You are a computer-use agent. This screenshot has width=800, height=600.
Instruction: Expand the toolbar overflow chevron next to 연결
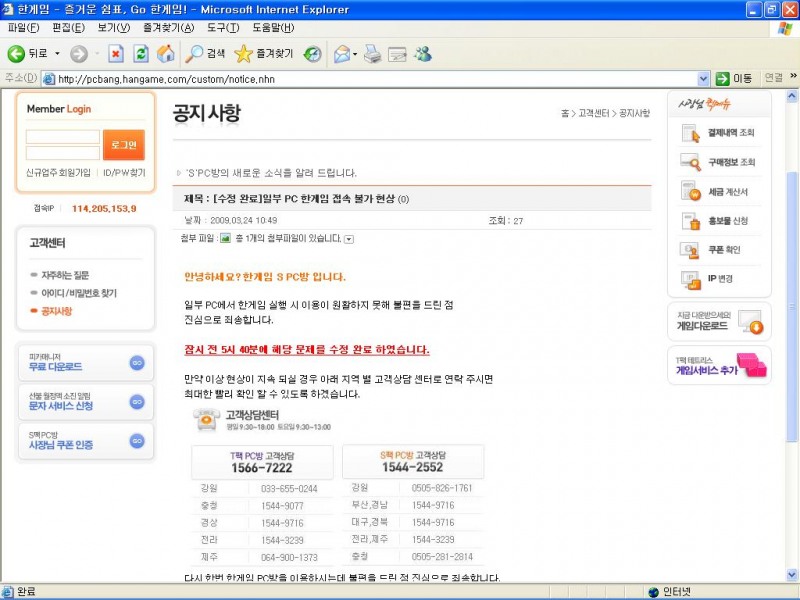(793, 76)
